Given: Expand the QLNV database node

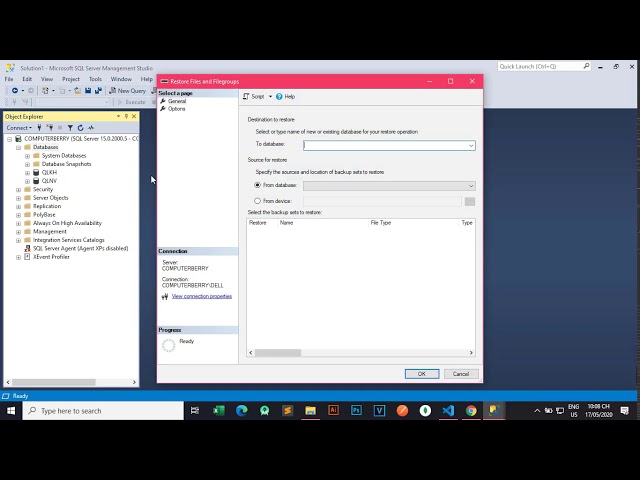Looking at the screenshot, I should pos(27,181).
